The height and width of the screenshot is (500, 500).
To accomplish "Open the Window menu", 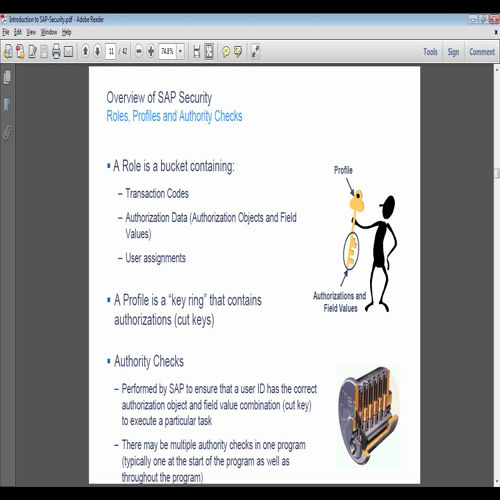I will tap(49, 32).
